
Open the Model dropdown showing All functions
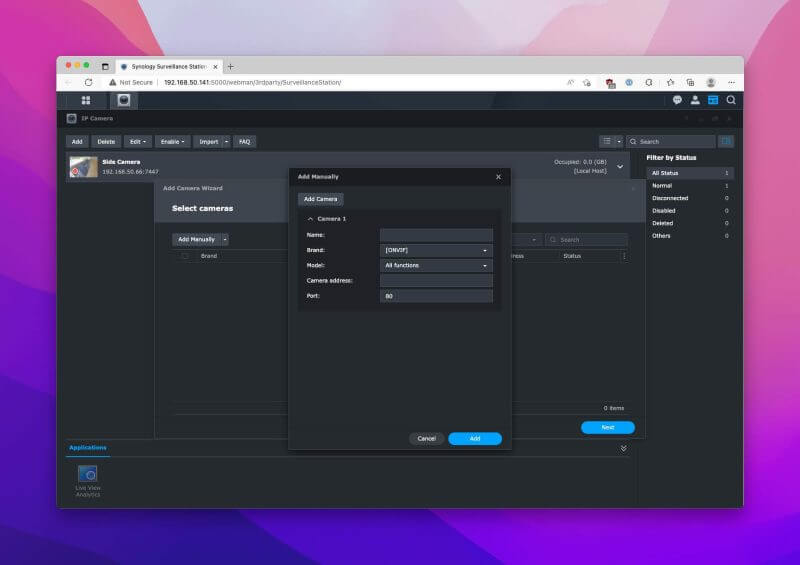point(436,265)
